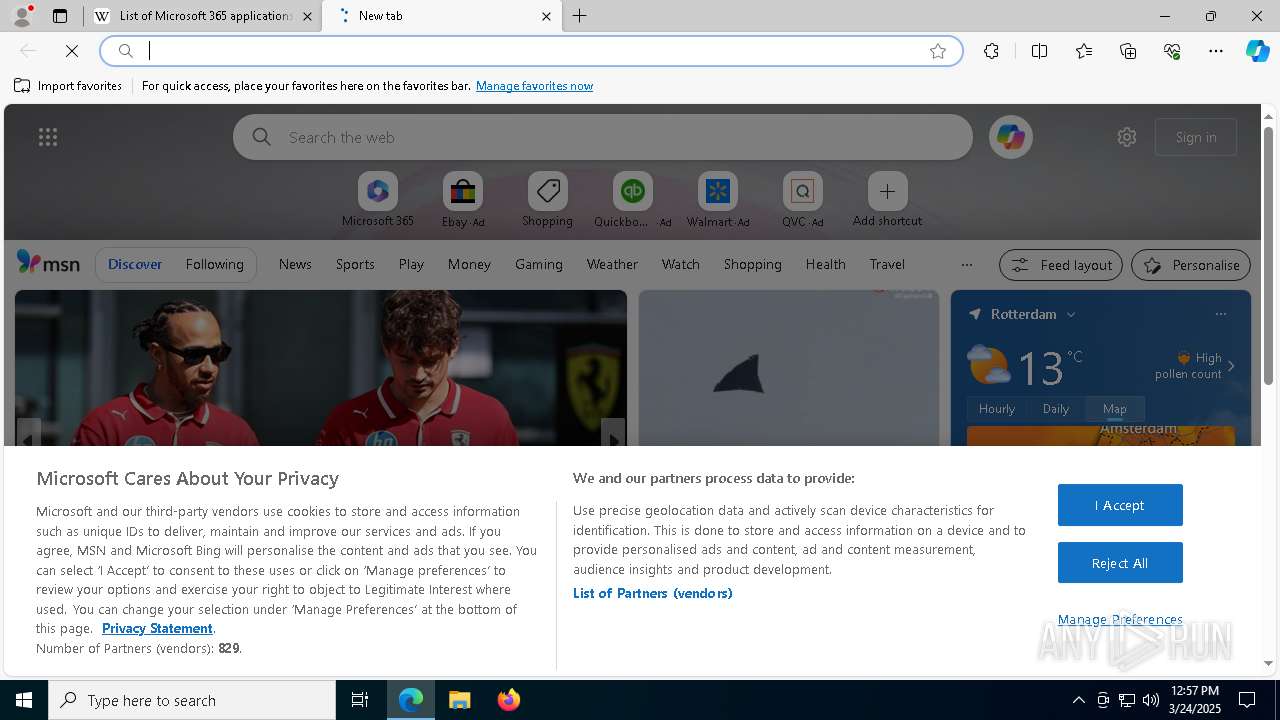
Task: Select the Map weather tab
Action: pos(1115,408)
